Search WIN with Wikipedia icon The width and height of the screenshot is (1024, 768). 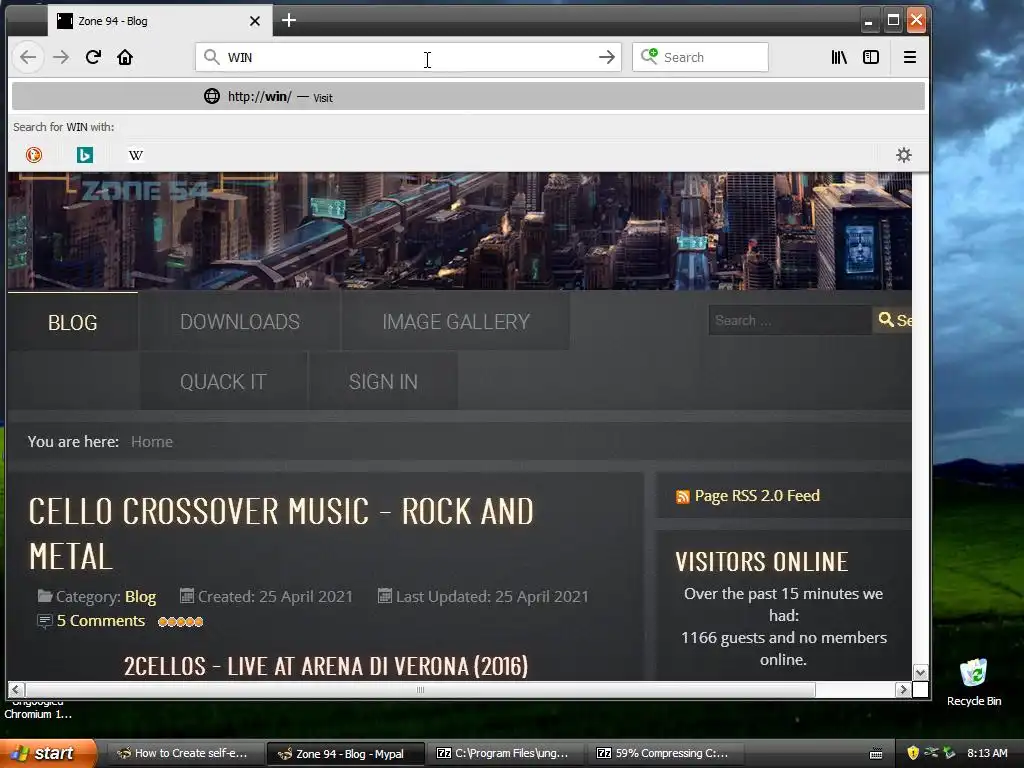point(136,155)
